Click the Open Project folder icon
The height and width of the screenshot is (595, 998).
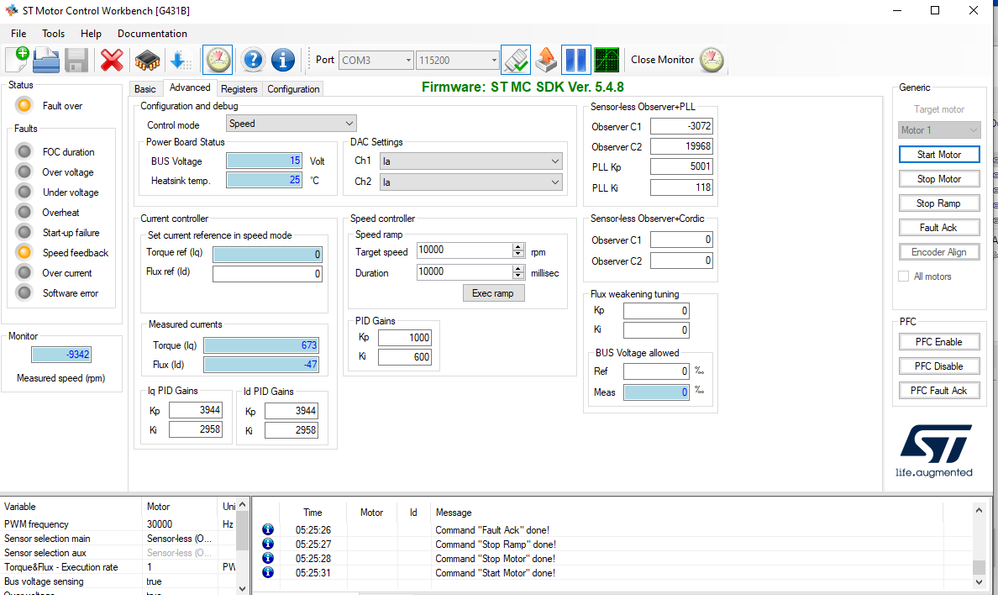point(46,60)
